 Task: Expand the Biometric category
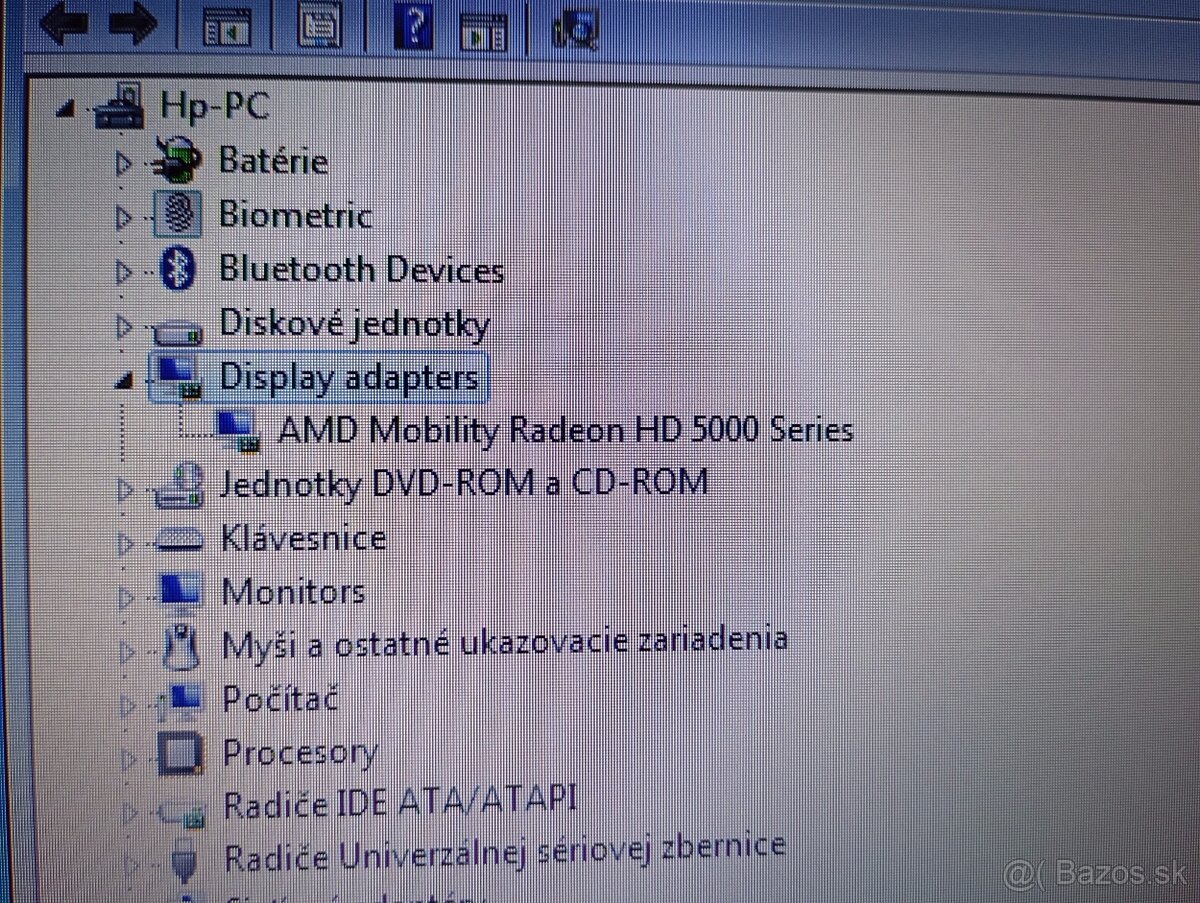click(x=123, y=216)
